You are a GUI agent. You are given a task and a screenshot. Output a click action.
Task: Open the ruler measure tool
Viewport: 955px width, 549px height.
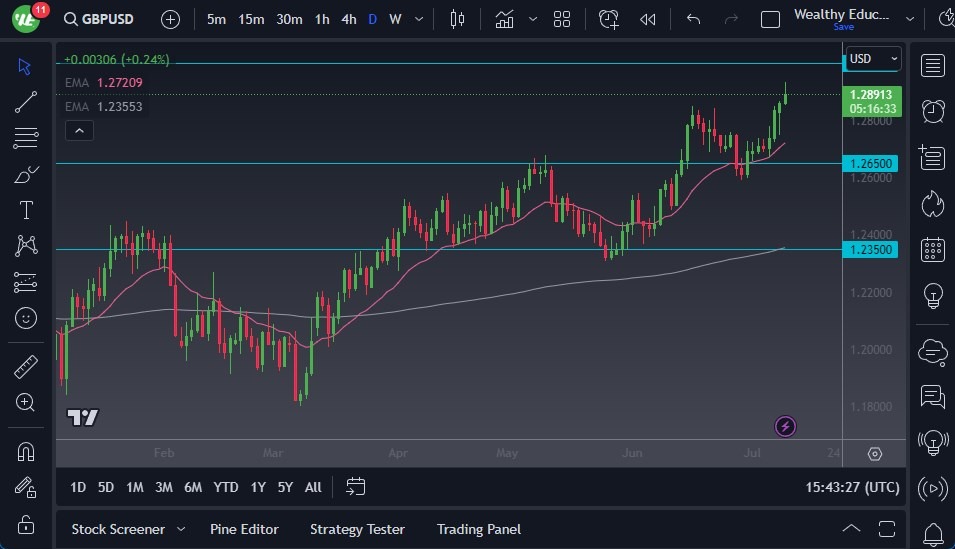26,367
